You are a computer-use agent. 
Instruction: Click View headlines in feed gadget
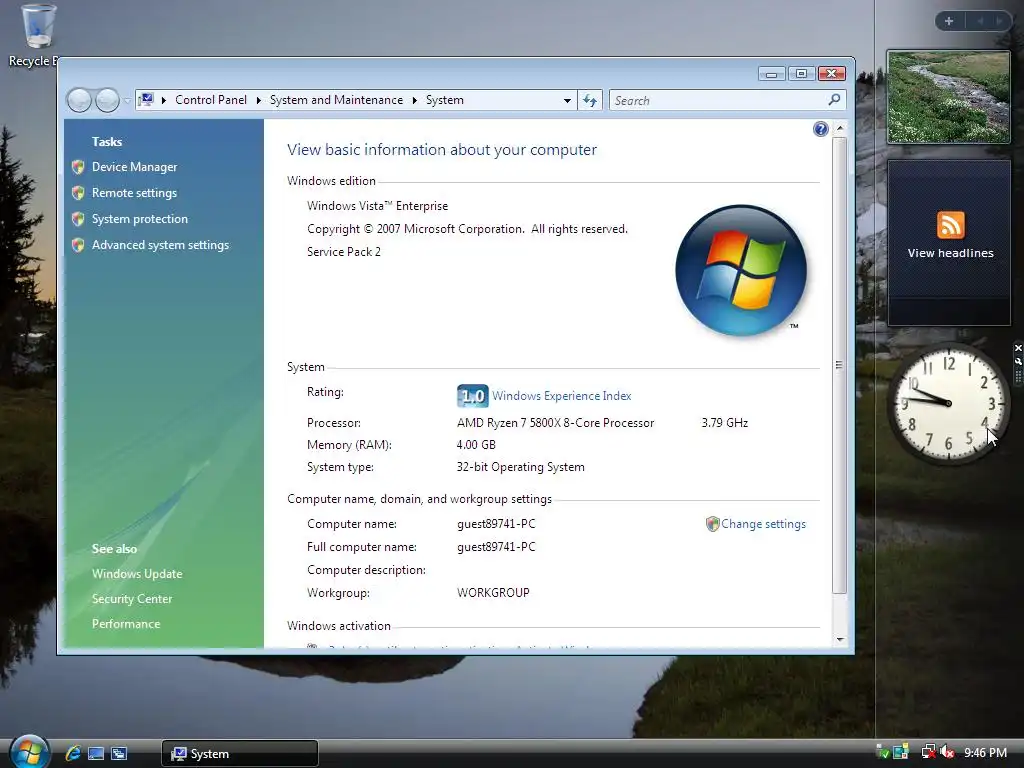pyautogui.click(x=950, y=253)
